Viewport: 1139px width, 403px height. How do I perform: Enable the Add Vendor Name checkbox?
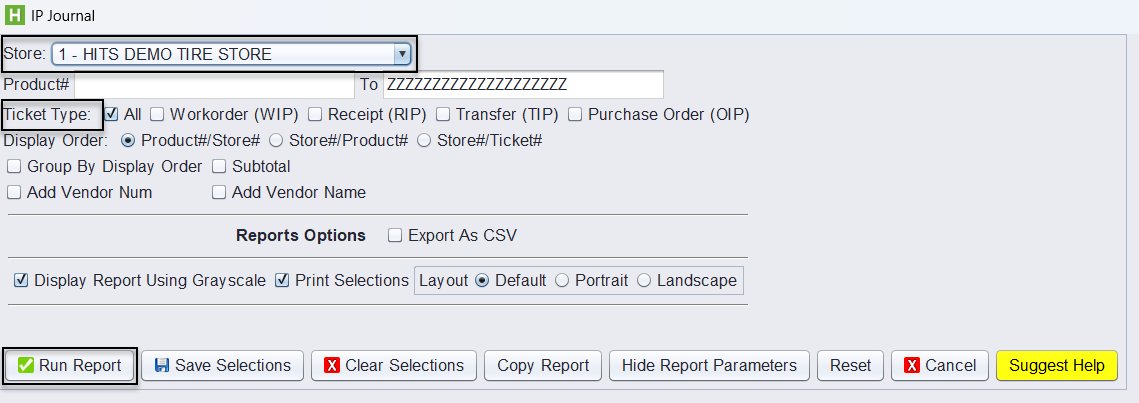pos(219,193)
